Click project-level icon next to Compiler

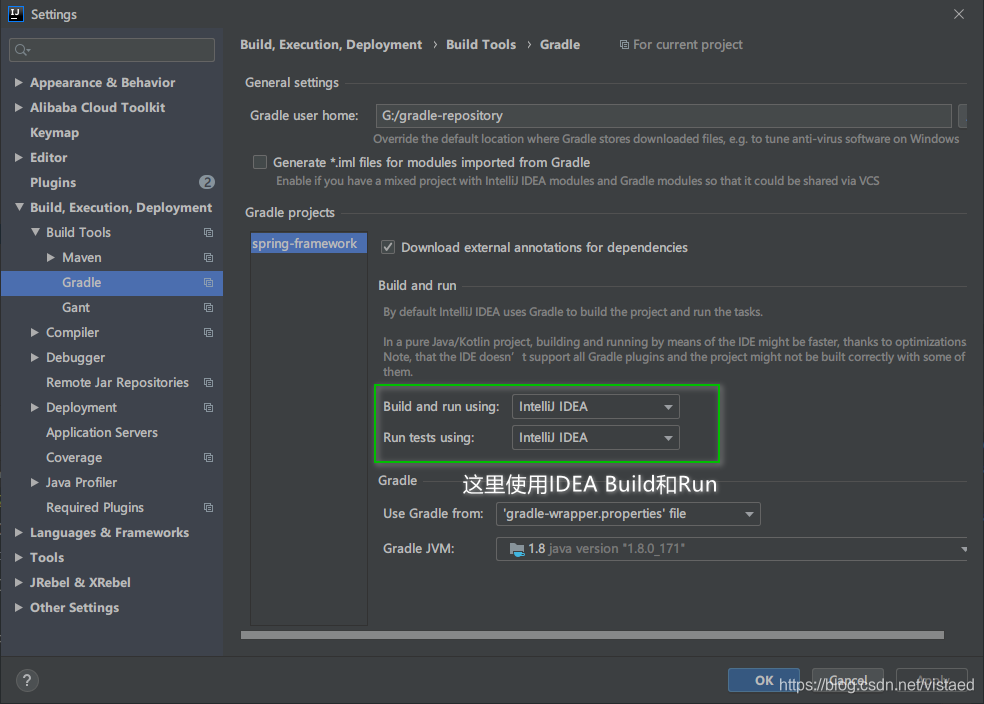(208, 333)
